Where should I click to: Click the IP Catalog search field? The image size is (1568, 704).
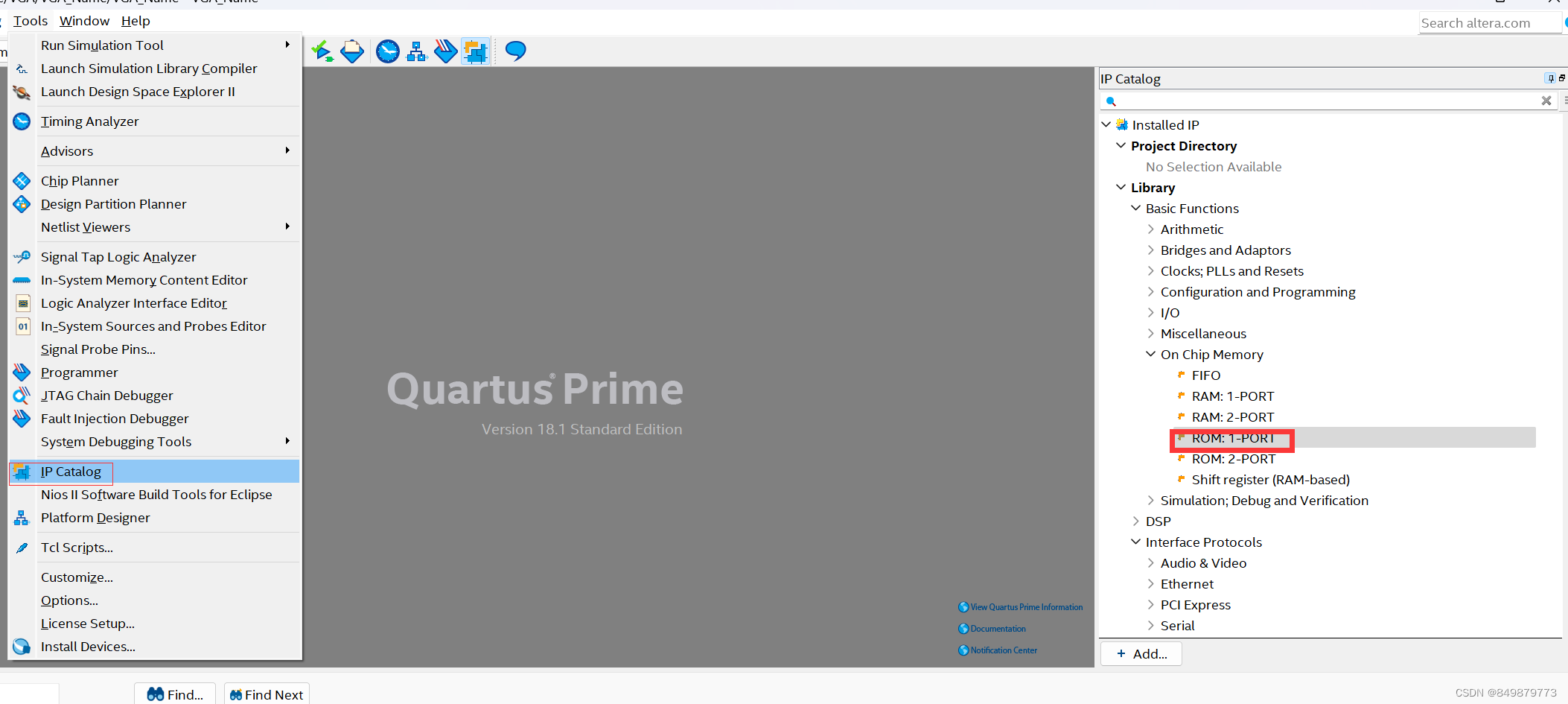pos(1328,101)
